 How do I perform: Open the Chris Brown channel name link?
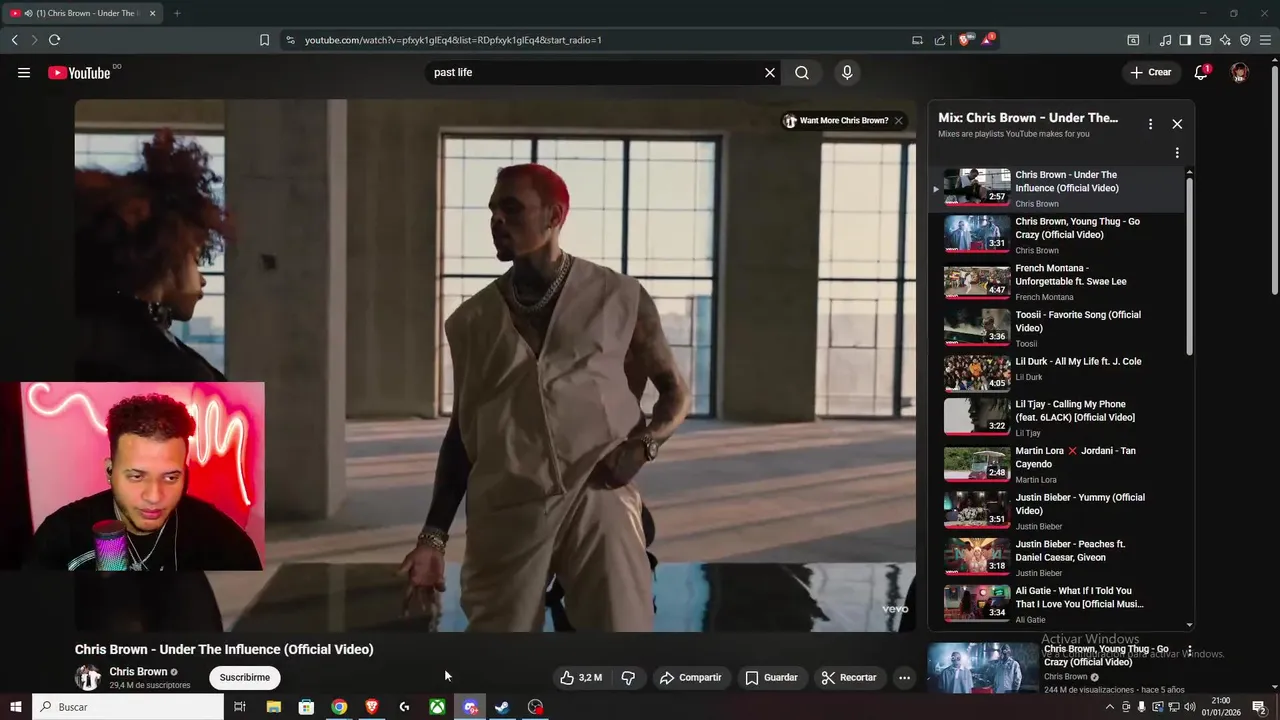pyautogui.click(x=138, y=671)
